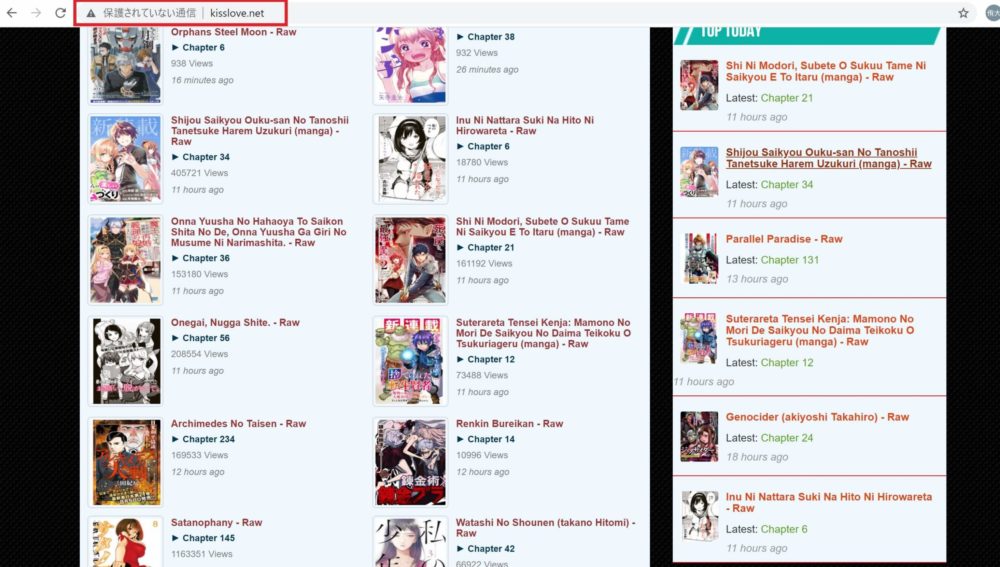Screen dimensions: 1000x567
Task: Click the not-secure warning triangle icon
Action: [x=91, y=13]
